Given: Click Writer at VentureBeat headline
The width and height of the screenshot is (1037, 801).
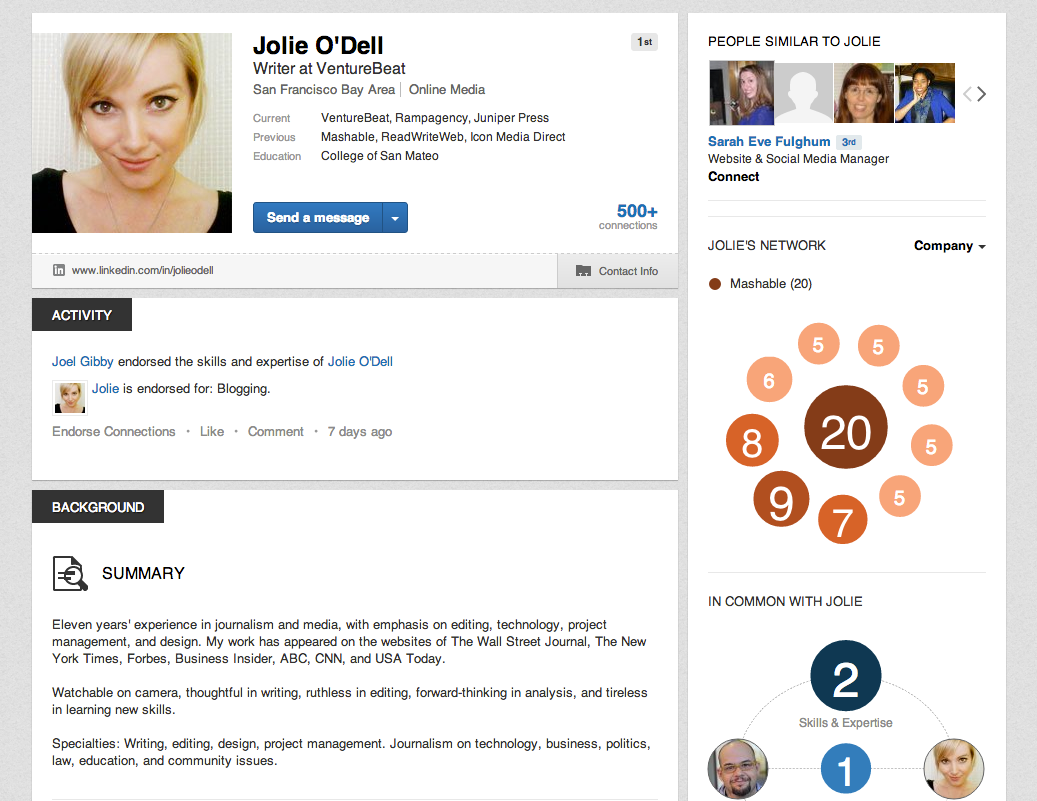Looking at the screenshot, I should pyautogui.click(x=329, y=68).
